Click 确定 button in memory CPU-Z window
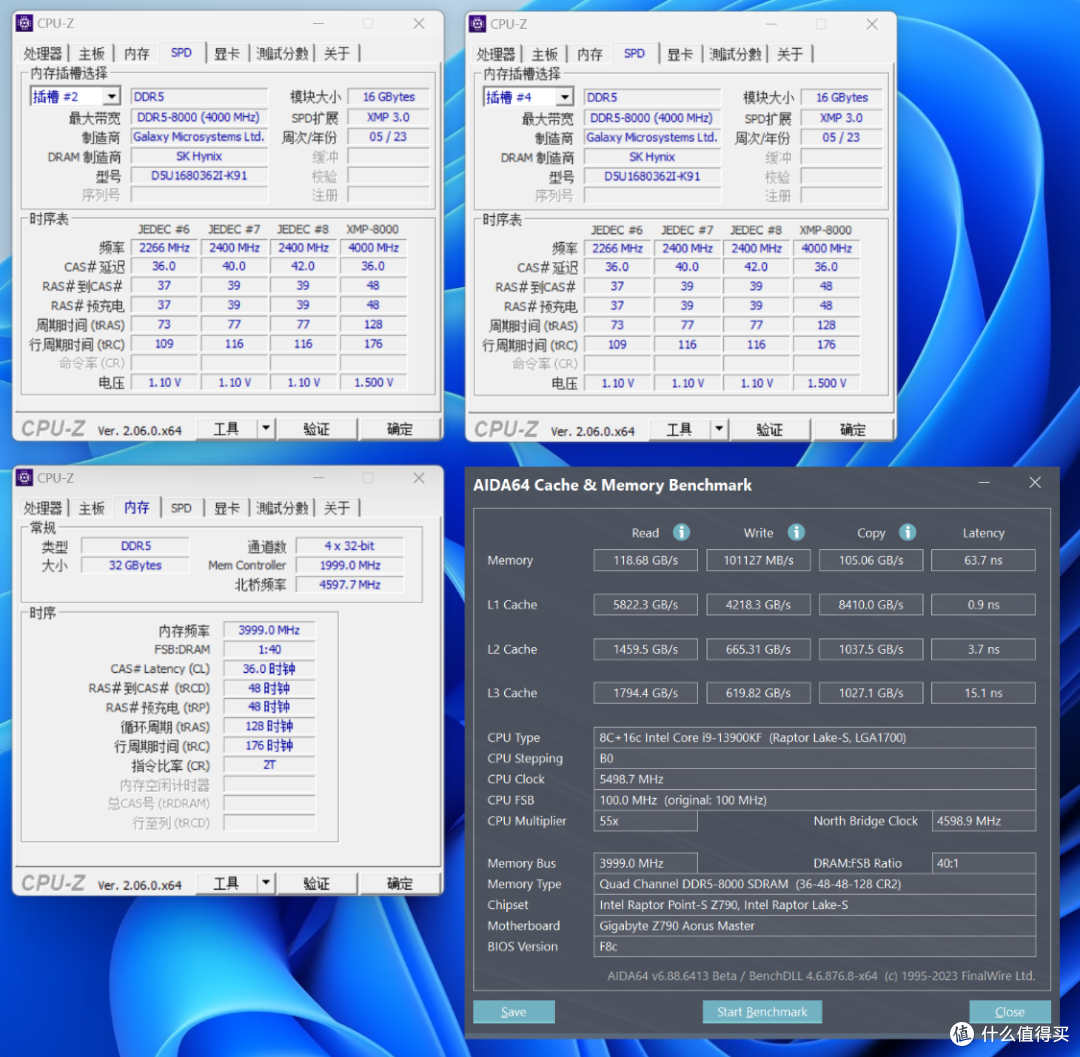 point(399,882)
